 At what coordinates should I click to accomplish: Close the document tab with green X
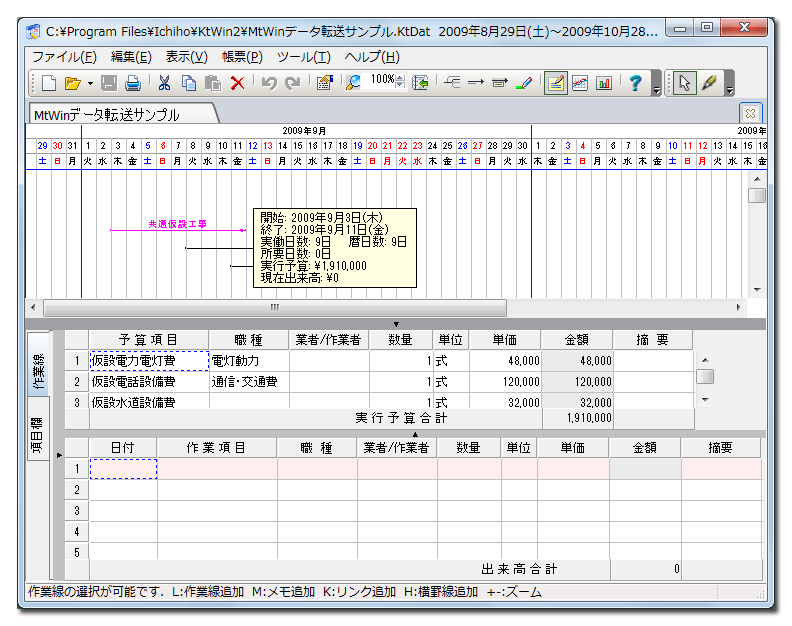[751, 113]
